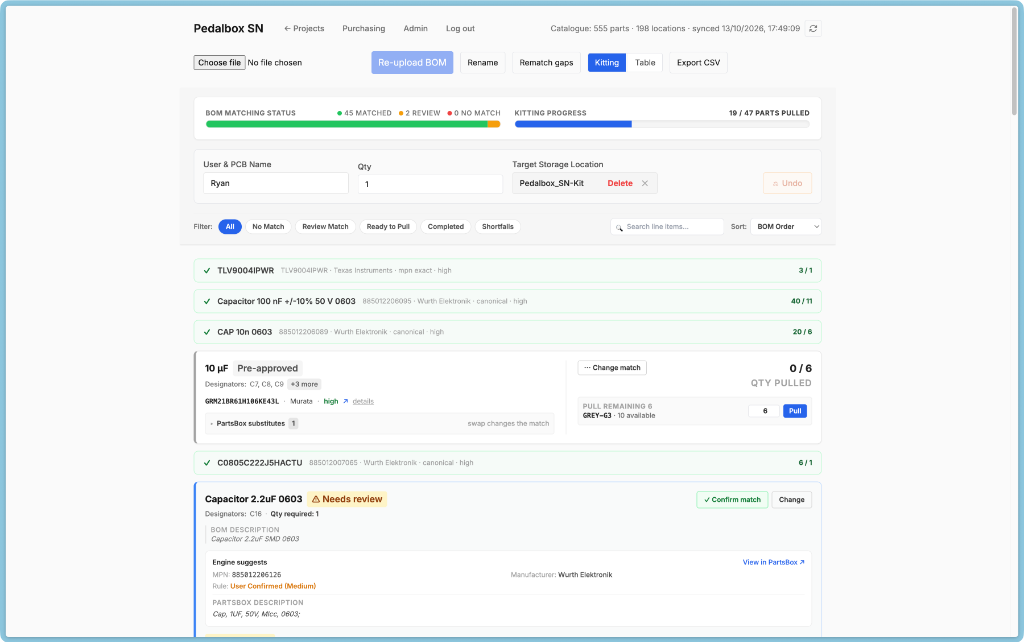
Task: Click checkmark icon on CAP 10n 0603 row
Action: [207, 332]
